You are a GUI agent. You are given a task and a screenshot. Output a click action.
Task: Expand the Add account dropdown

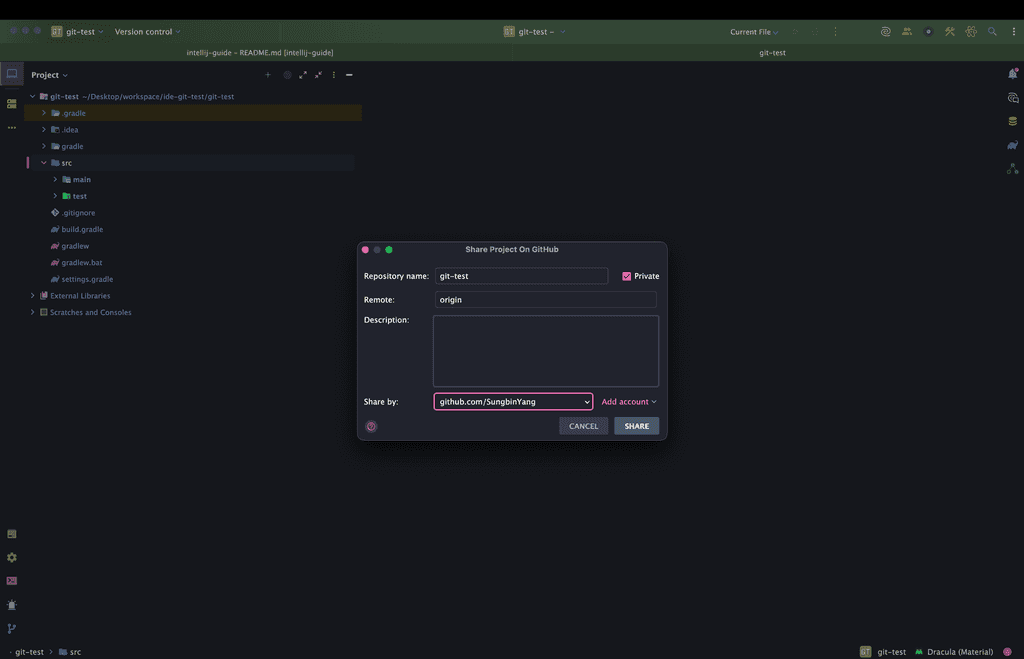(x=628, y=402)
